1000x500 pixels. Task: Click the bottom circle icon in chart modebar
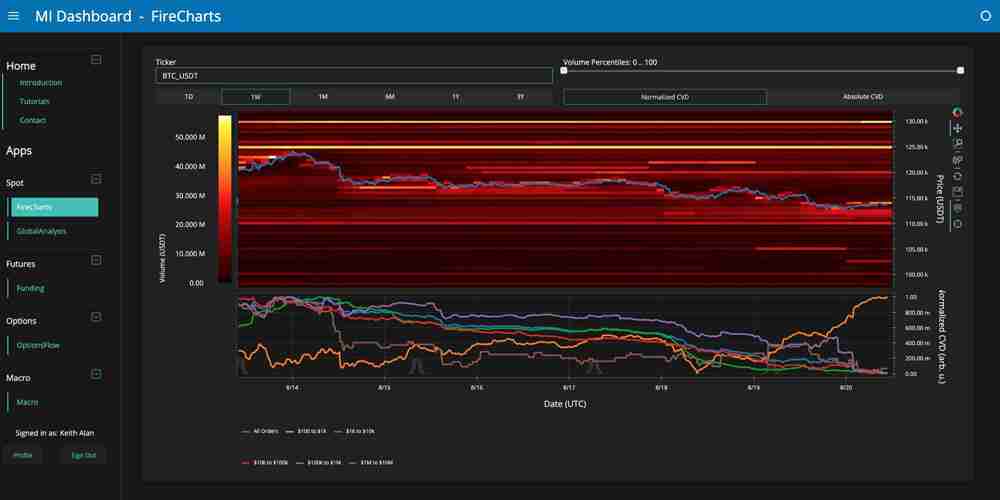[x=958, y=224]
